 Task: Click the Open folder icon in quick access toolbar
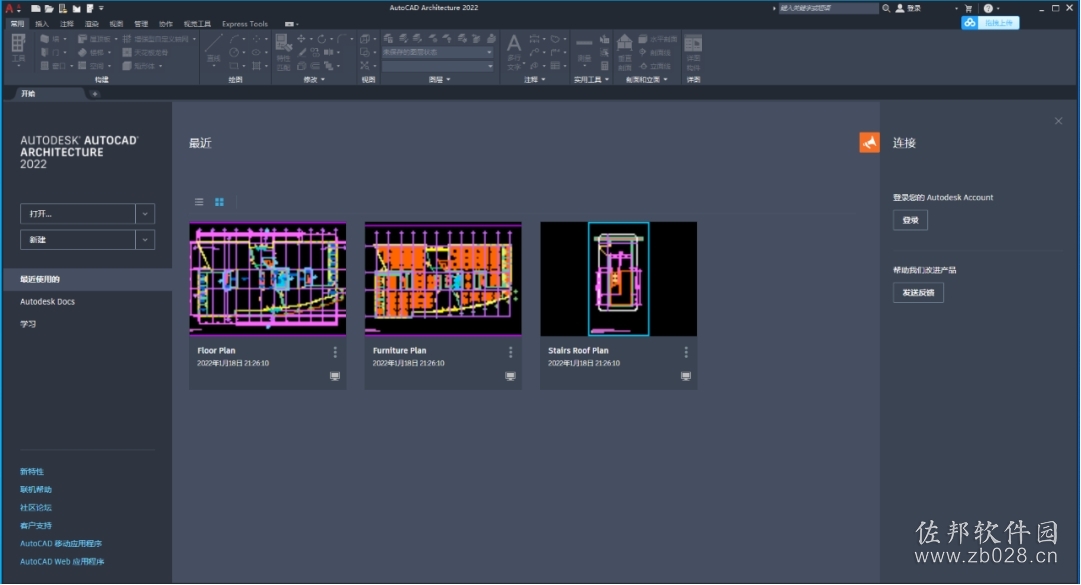49,8
